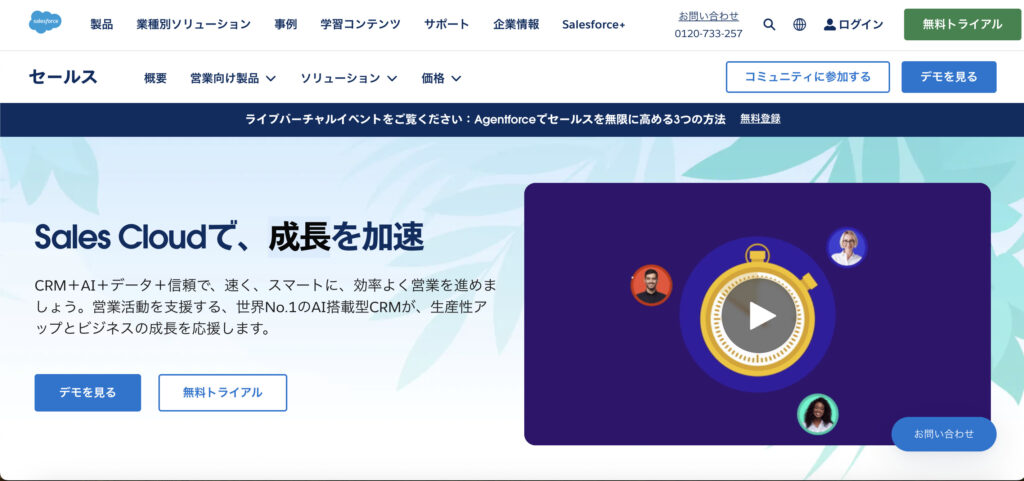This screenshot has width=1024, height=481.
Task: Click the ログイン person icon
Action: [x=829, y=24]
